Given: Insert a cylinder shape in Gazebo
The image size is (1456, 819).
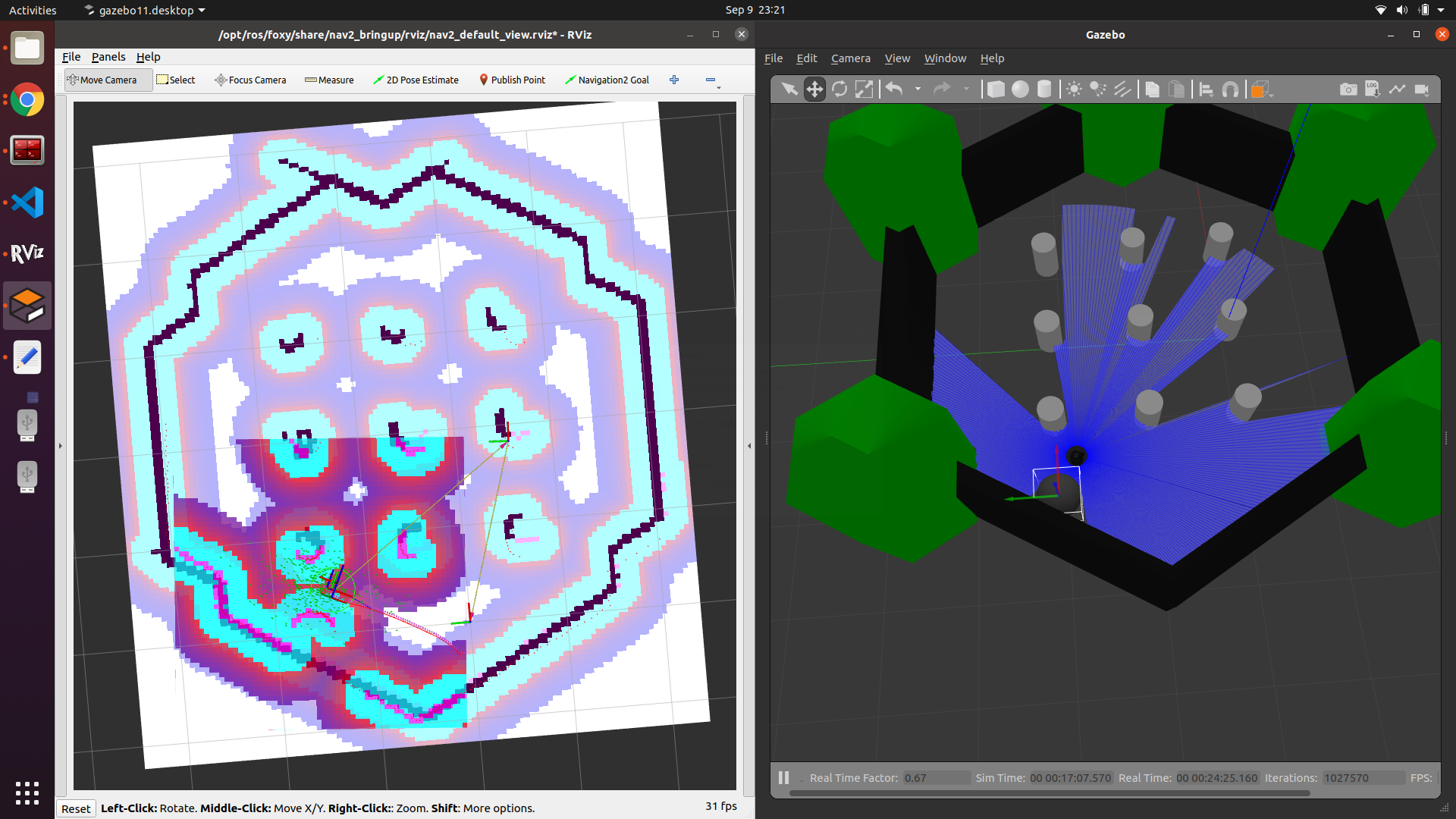Looking at the screenshot, I should click(x=1044, y=89).
